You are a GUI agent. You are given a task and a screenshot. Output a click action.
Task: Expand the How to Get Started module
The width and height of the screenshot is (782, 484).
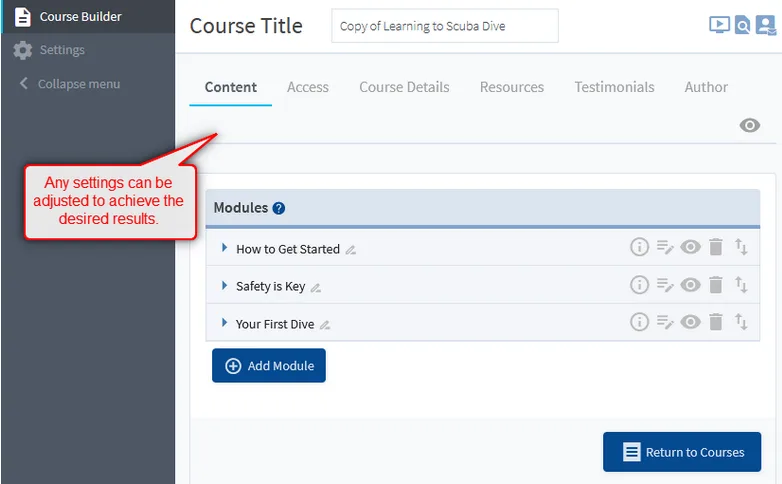tap(225, 248)
